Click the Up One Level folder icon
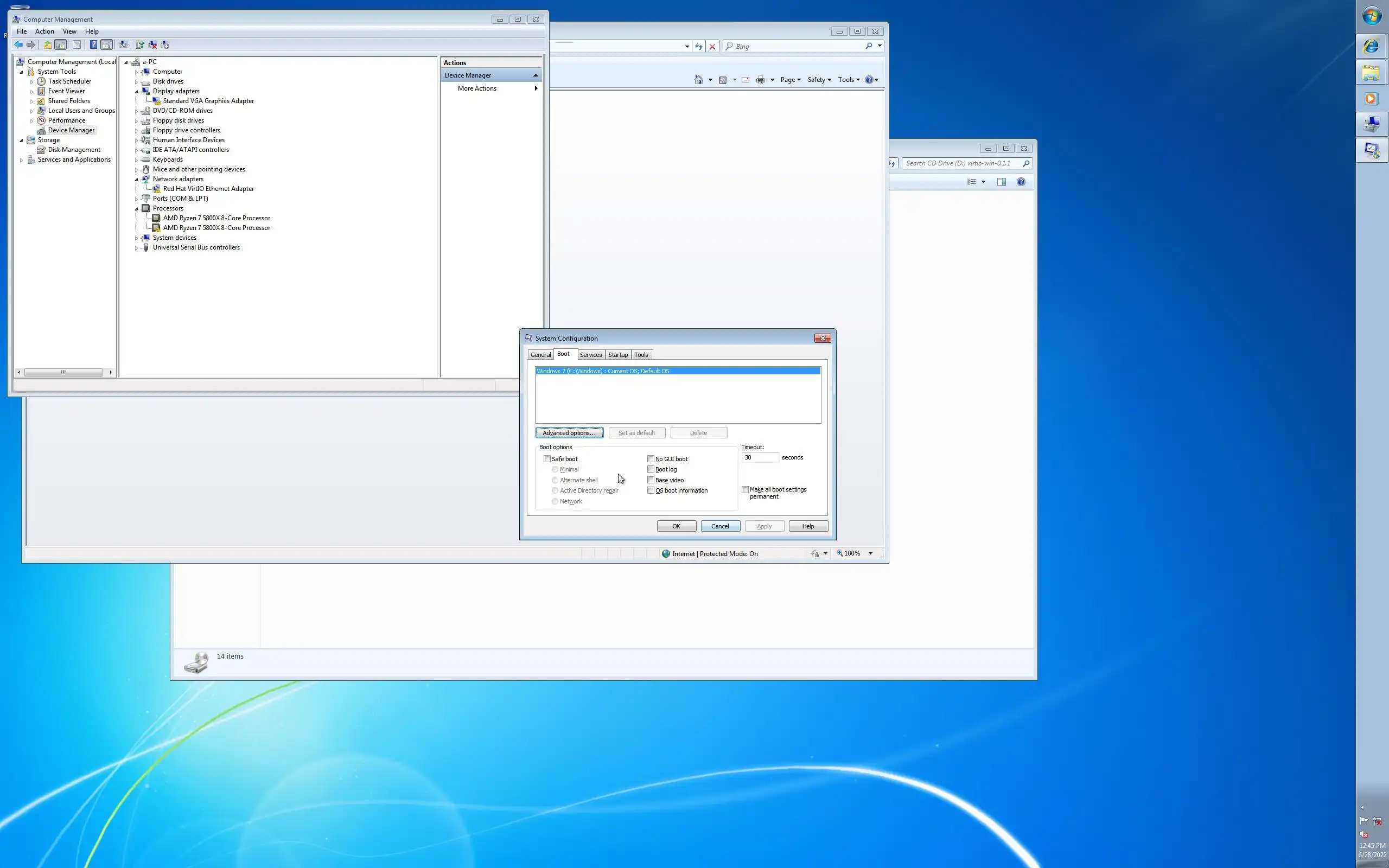The image size is (1389, 868). [48, 45]
